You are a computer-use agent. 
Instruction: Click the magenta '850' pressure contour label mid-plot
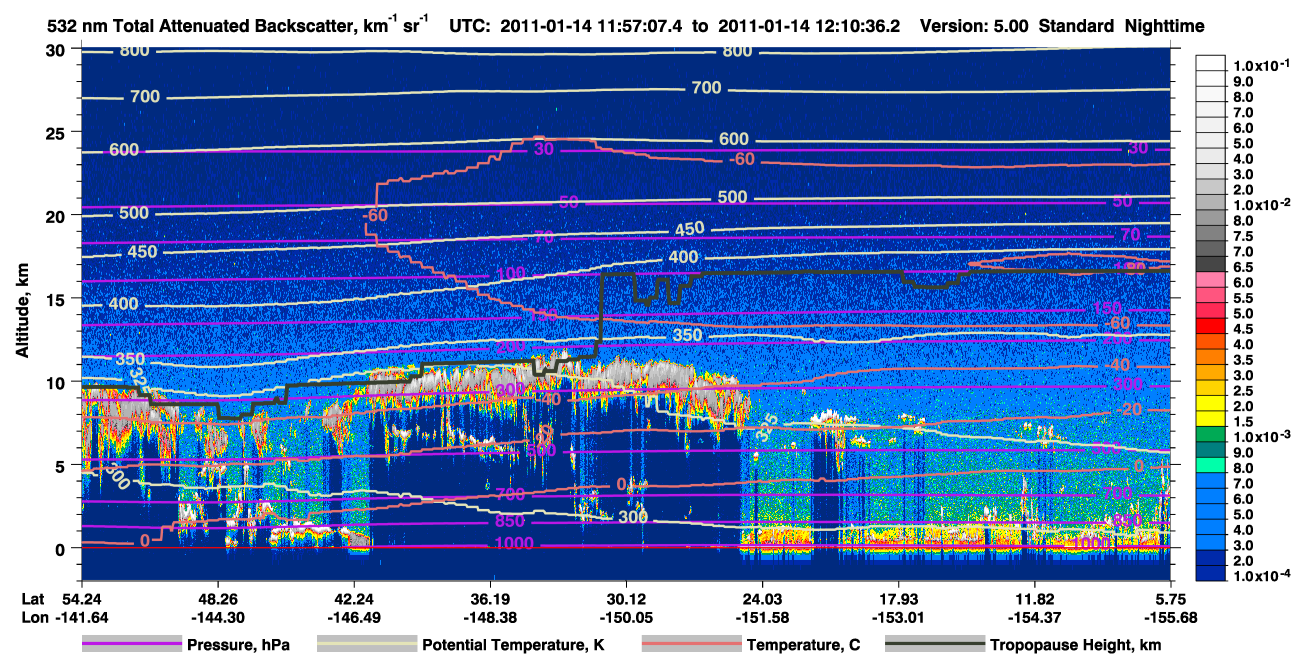coord(509,522)
